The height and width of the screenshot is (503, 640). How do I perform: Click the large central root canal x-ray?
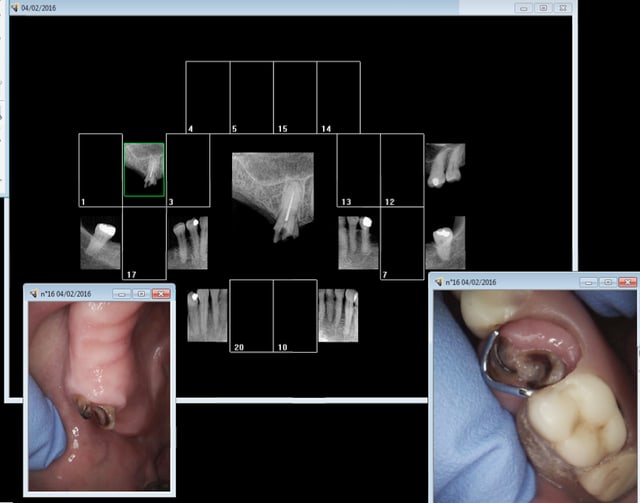273,197
